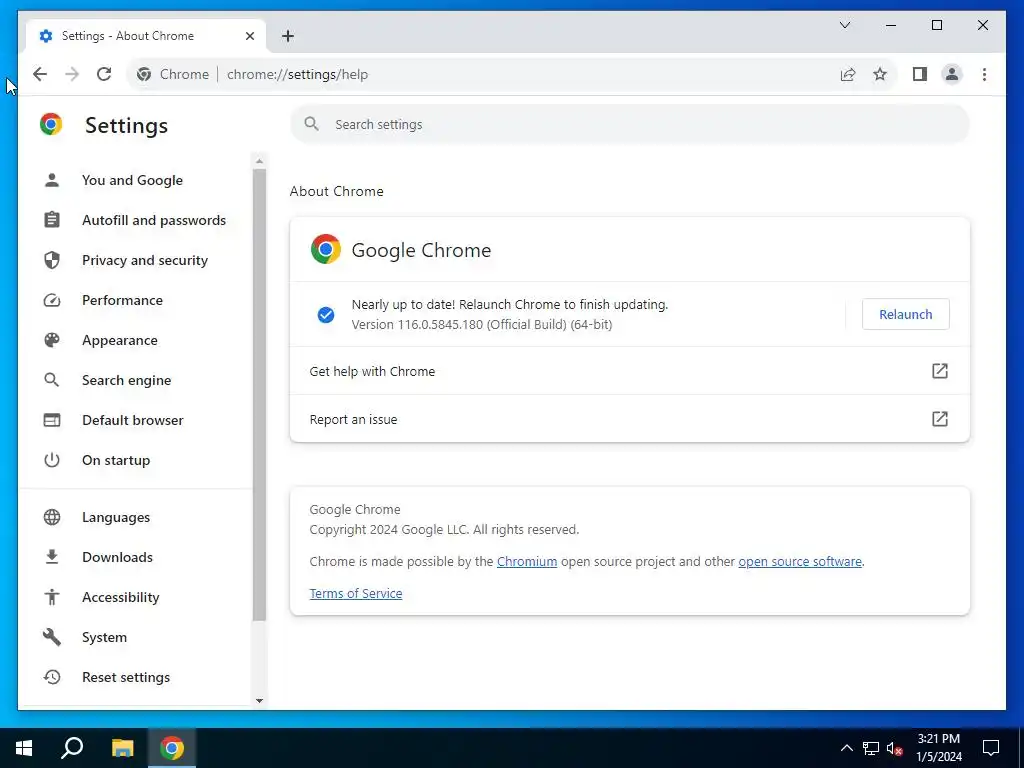Open Languages settings
The height and width of the screenshot is (768, 1024).
pyautogui.click(x=116, y=517)
